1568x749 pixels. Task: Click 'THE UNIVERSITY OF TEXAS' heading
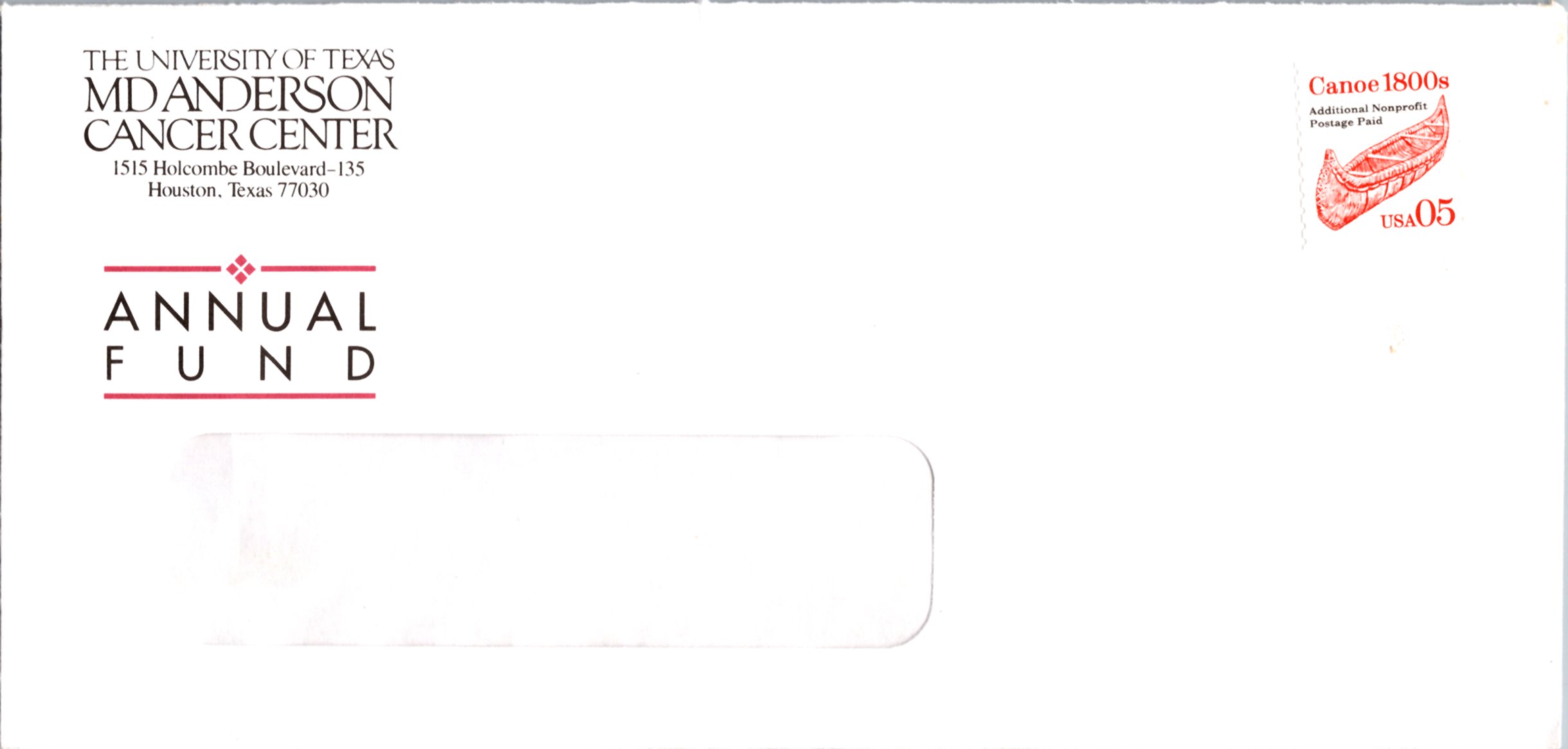coord(239,60)
